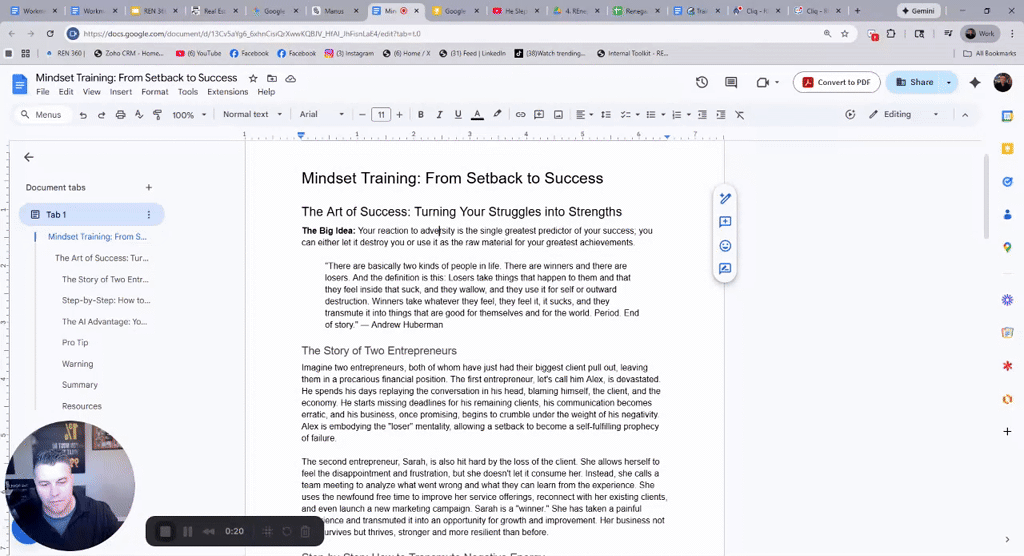1024x556 pixels.
Task: Add a comment from the toolbar
Action: click(x=539, y=115)
